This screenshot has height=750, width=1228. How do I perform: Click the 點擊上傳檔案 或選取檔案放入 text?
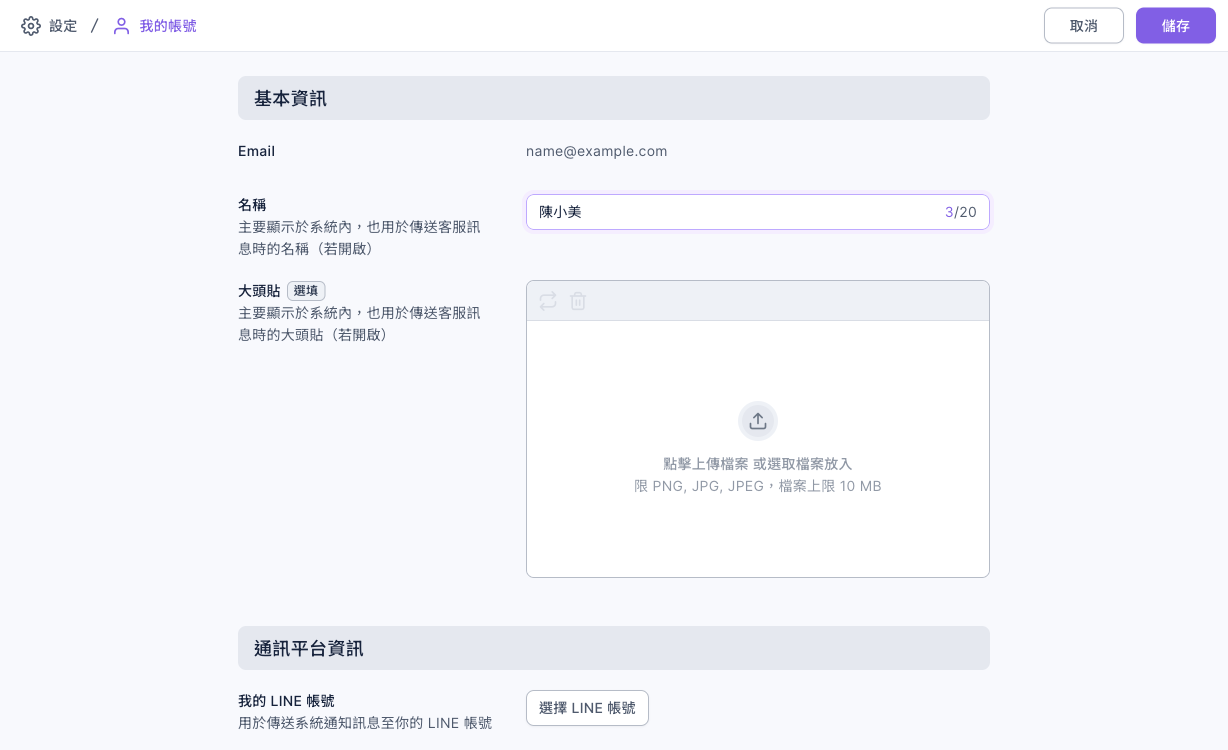[758, 464]
